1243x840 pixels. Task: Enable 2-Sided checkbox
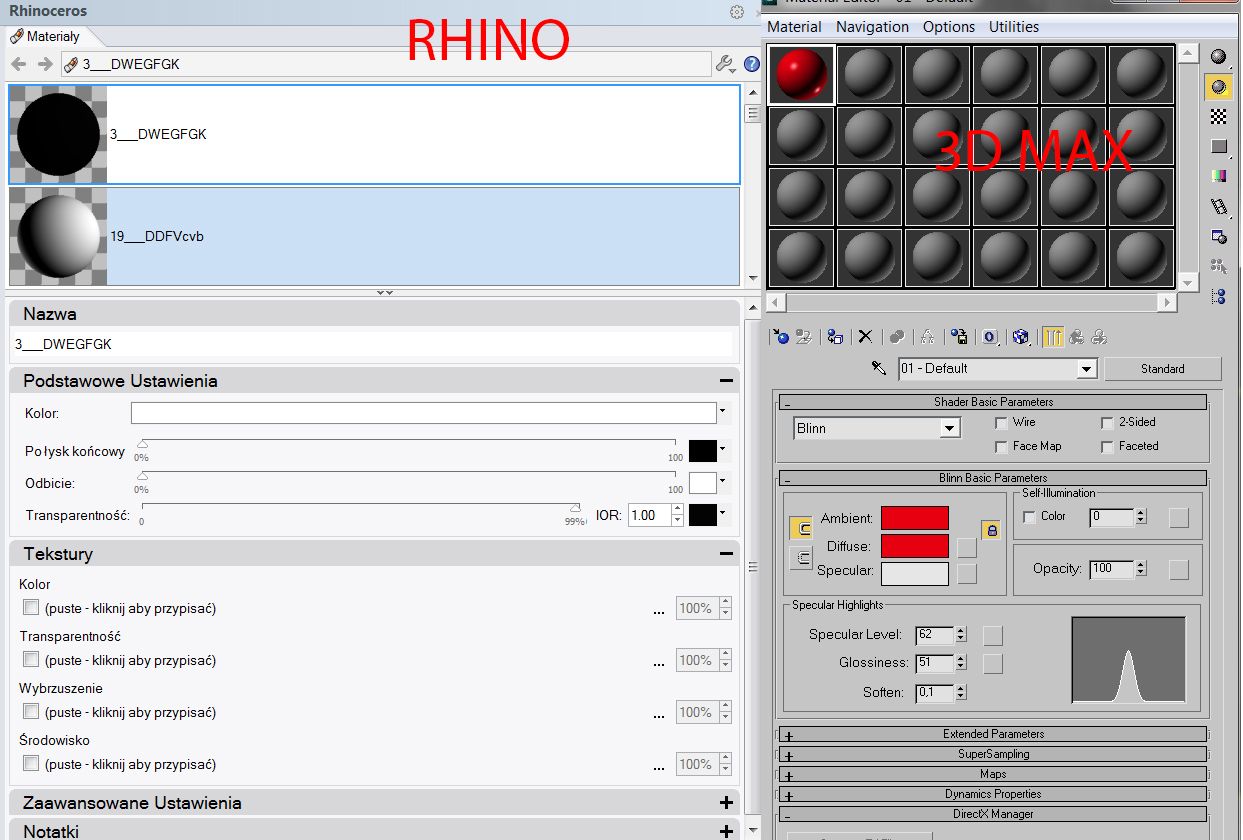tap(1107, 423)
